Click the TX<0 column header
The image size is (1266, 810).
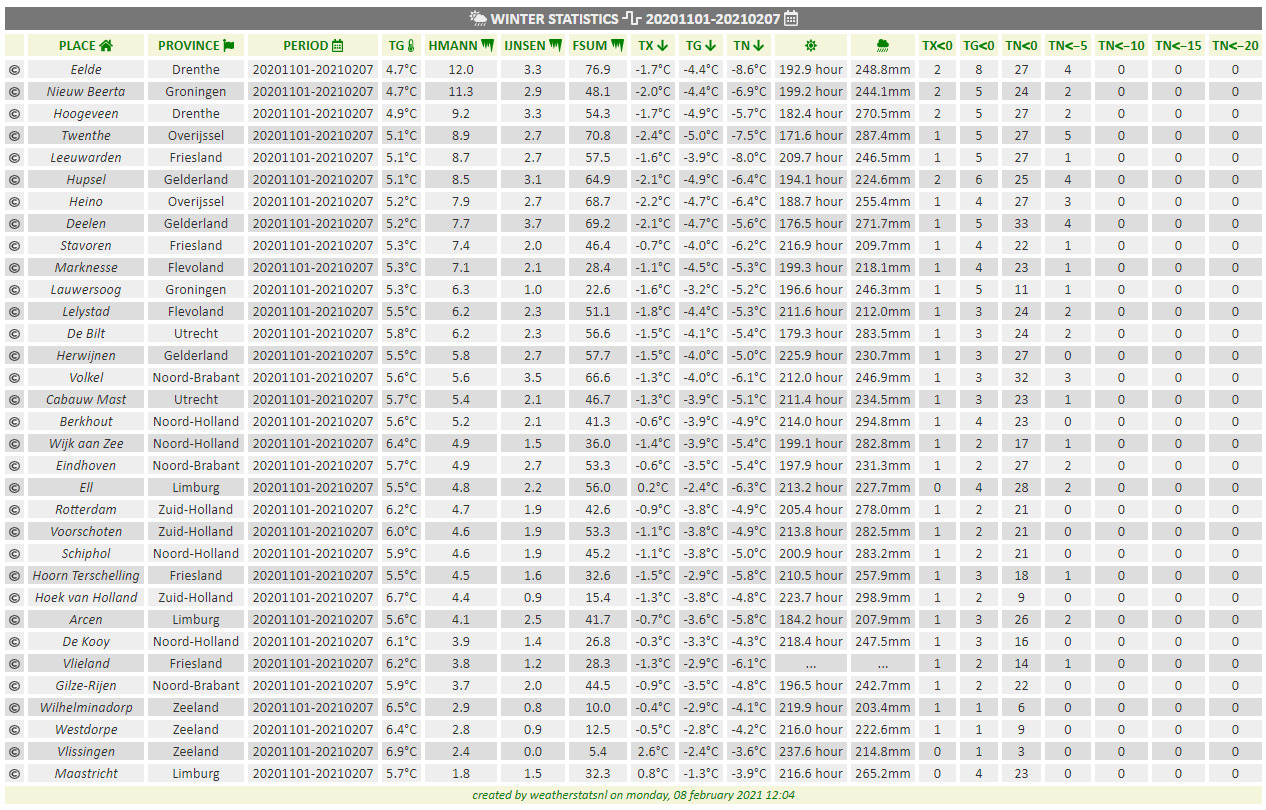[x=937, y=45]
